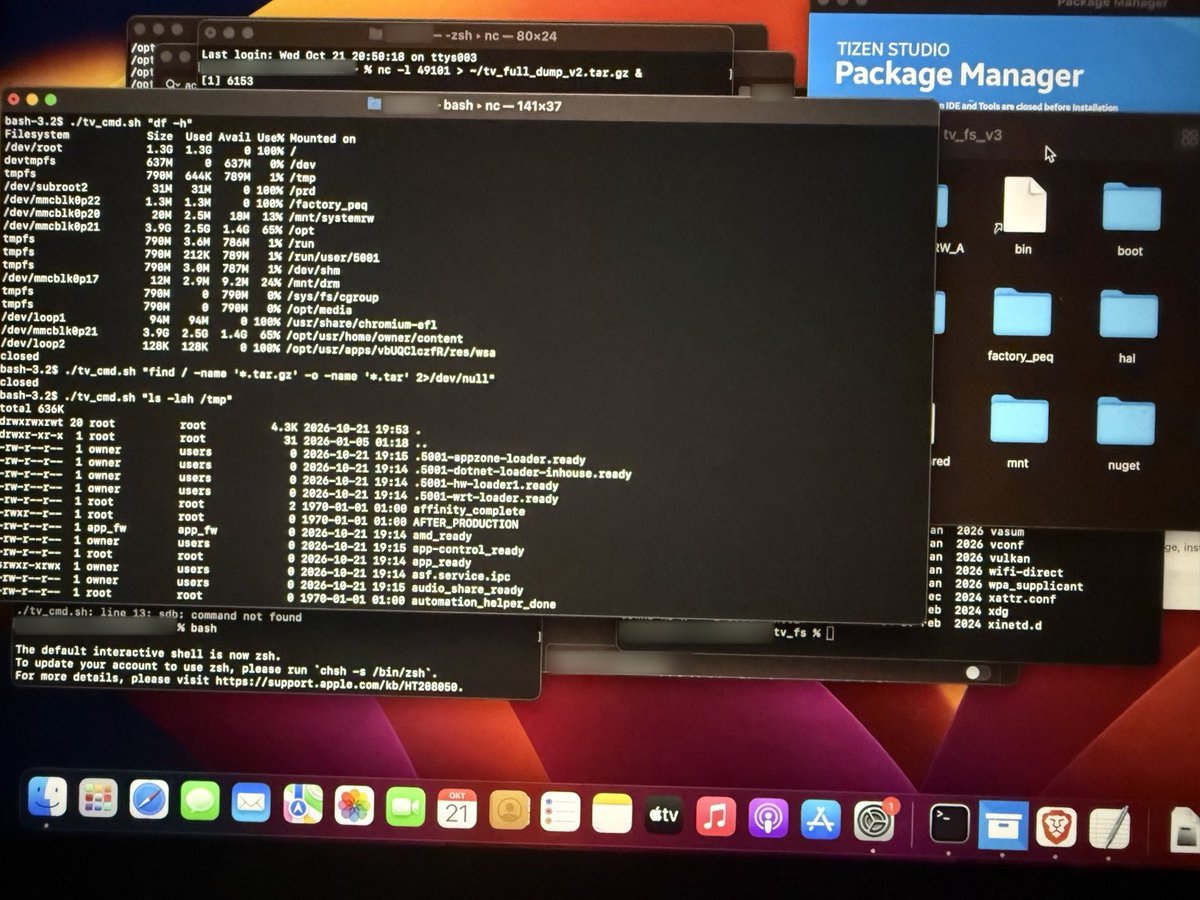The image size is (1200, 900).
Task: Select the factory_peq folder in Finder
Action: (x=1020, y=323)
